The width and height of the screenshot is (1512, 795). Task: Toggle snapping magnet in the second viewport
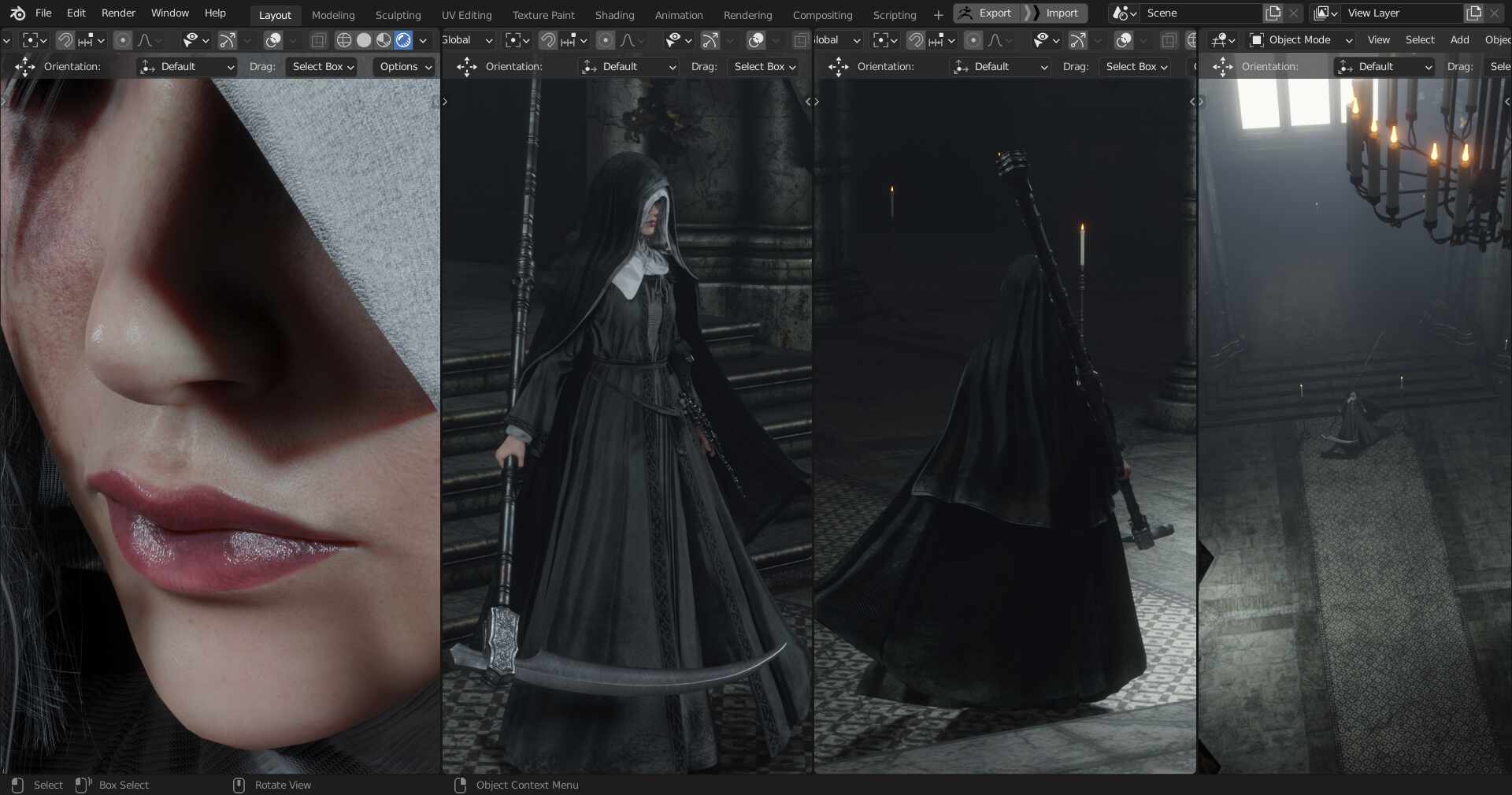[x=548, y=40]
